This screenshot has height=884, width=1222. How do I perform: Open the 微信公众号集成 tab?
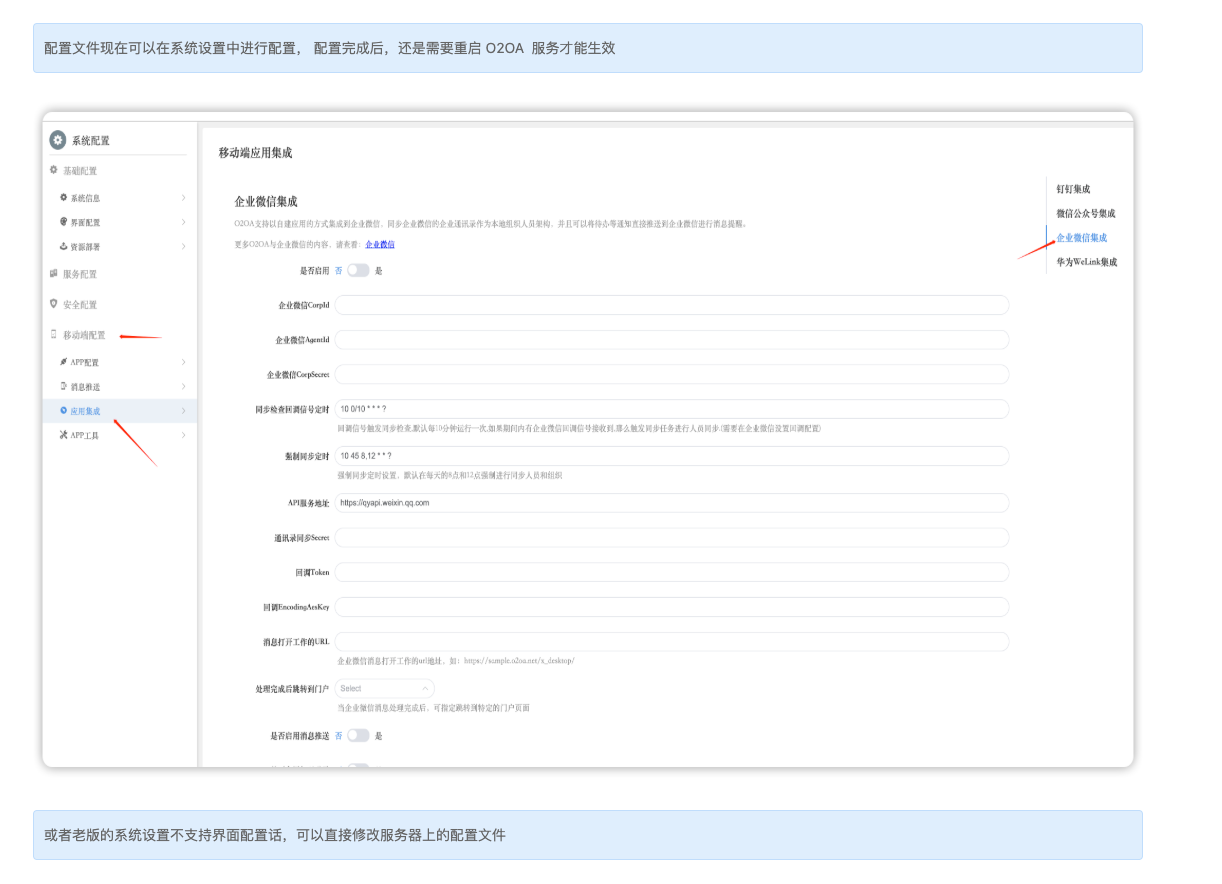tap(1086, 213)
